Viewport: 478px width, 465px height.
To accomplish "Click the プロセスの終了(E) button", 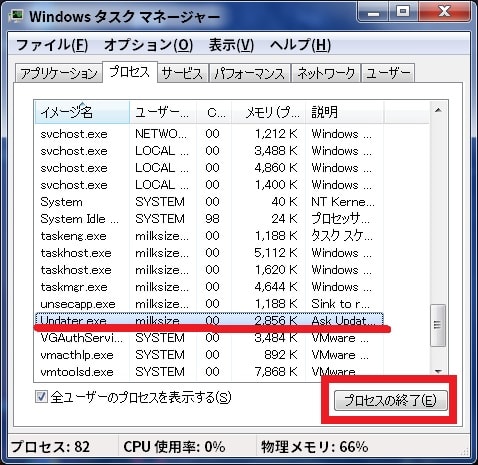I will click(x=390, y=400).
